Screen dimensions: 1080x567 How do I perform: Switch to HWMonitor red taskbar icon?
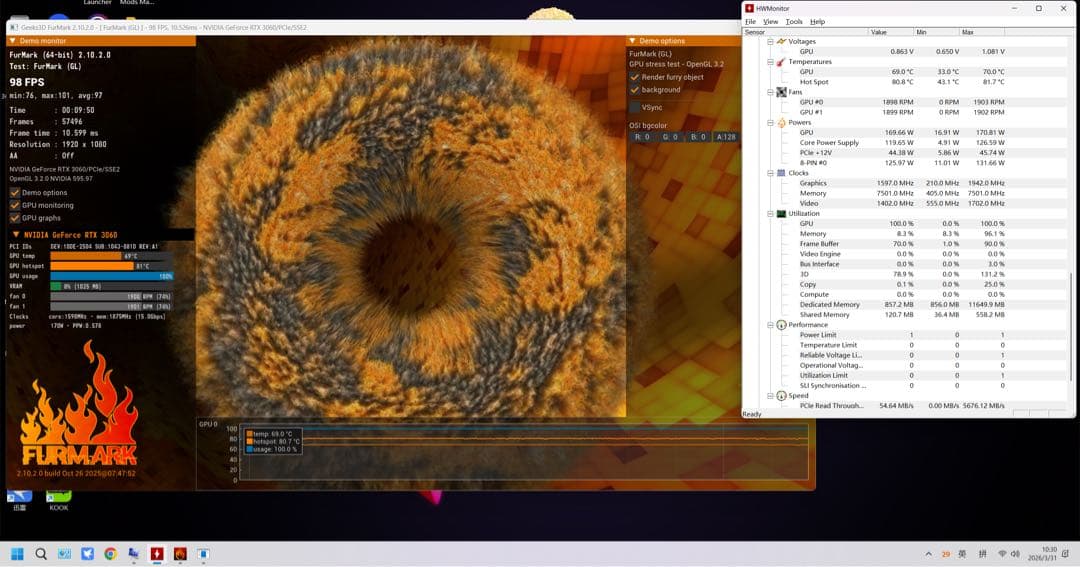tap(157, 554)
